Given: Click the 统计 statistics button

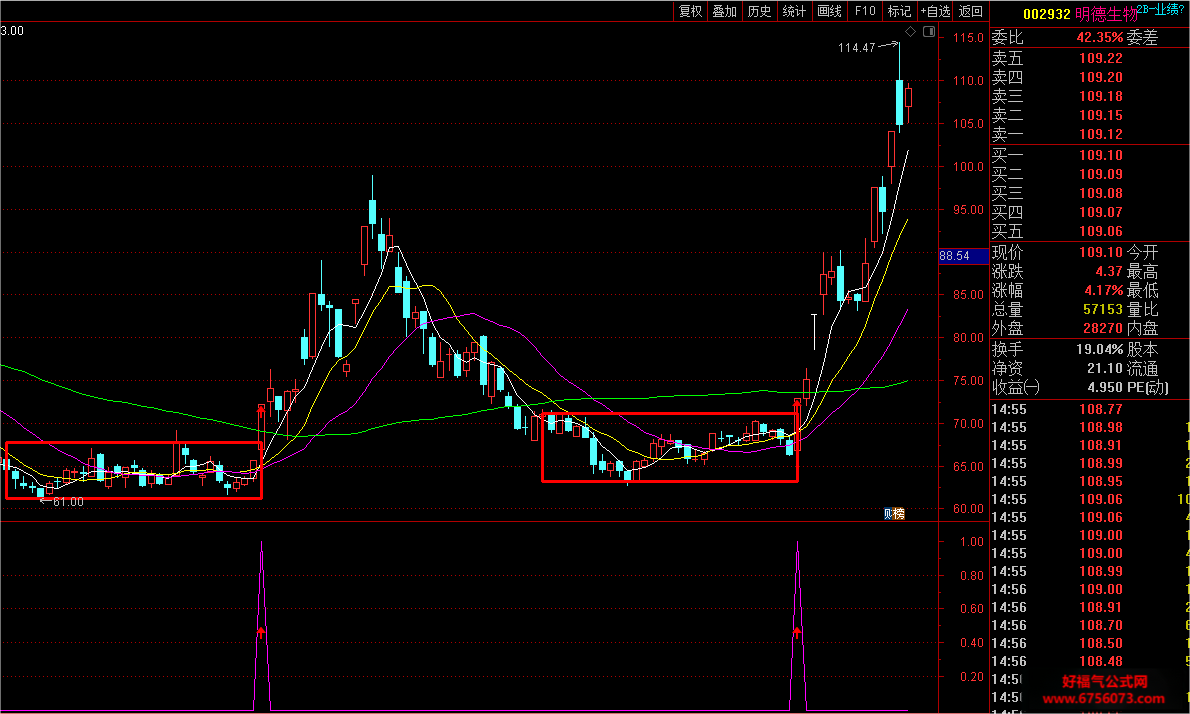Looking at the screenshot, I should [794, 11].
